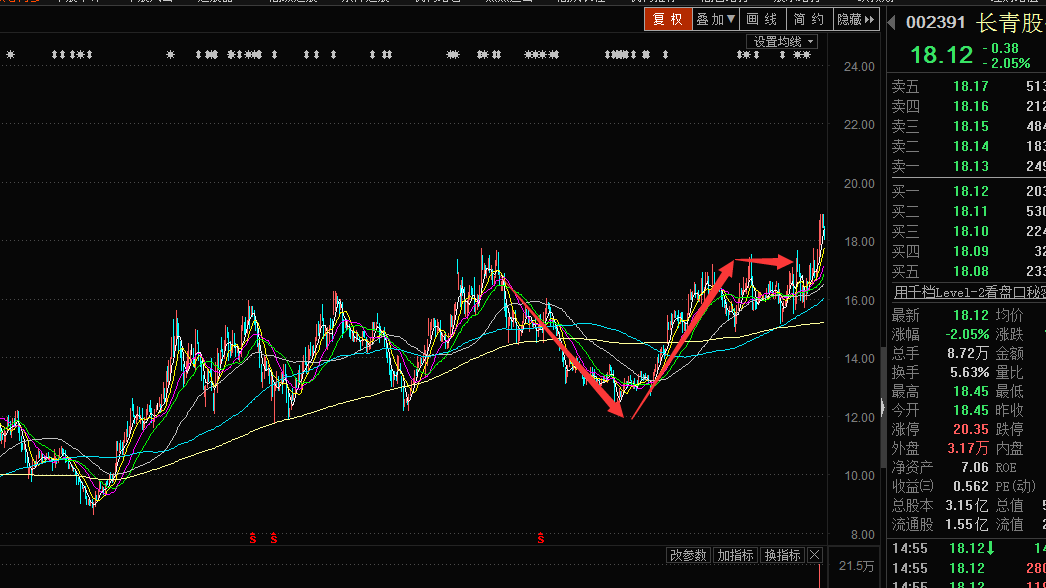This screenshot has width=1046, height=588.
Task: Click the 24.00 price axis label
Action: 859,67
